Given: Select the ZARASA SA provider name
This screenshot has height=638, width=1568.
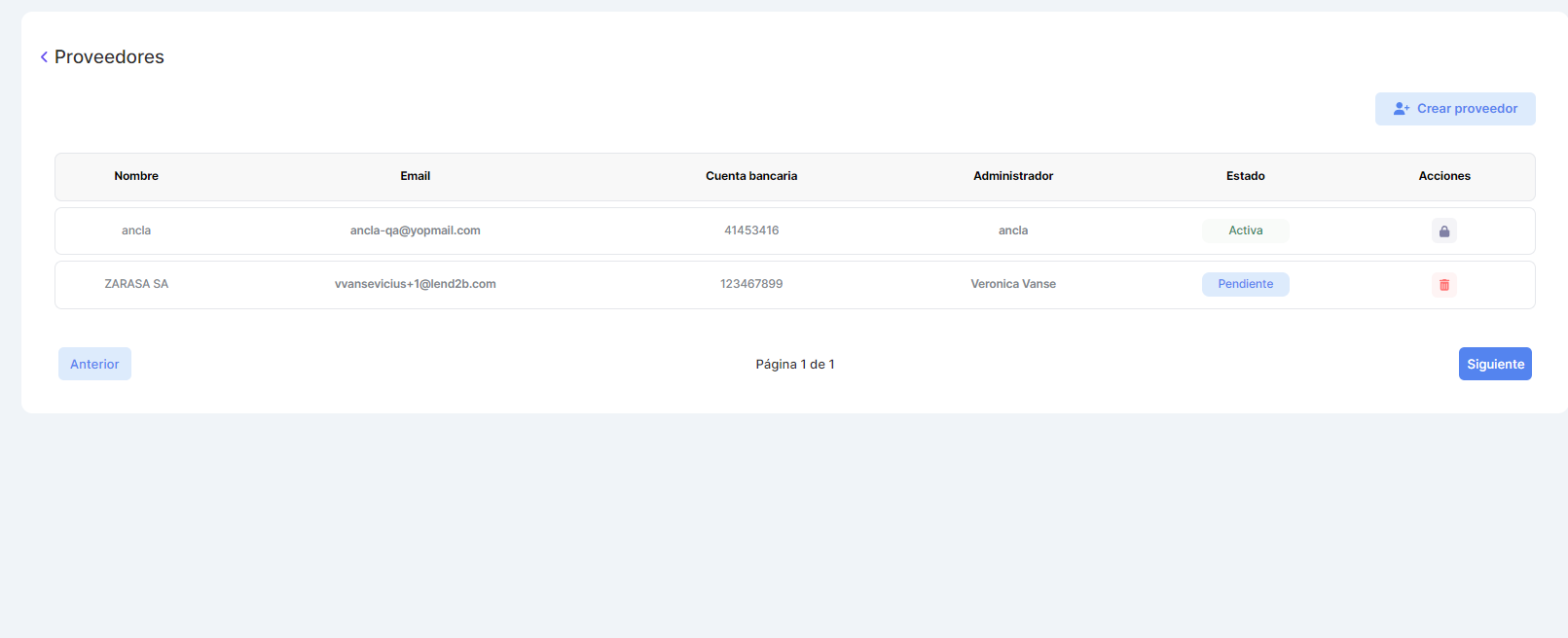Looking at the screenshot, I should (x=136, y=284).
